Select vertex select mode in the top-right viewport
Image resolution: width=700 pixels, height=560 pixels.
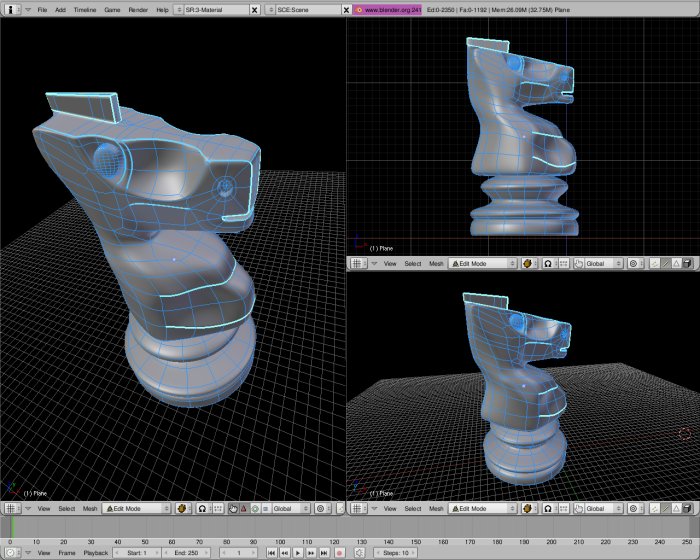click(x=654, y=263)
